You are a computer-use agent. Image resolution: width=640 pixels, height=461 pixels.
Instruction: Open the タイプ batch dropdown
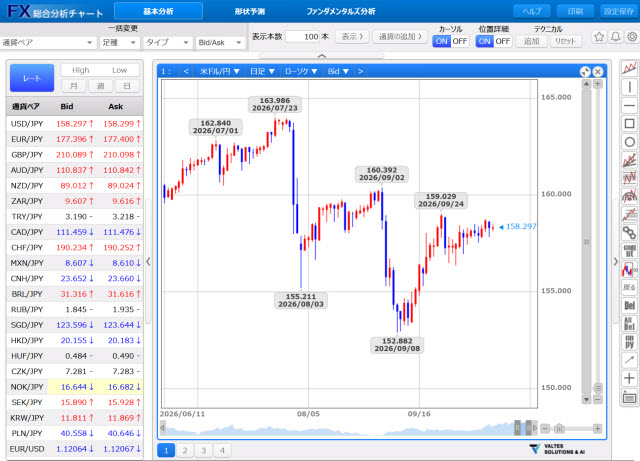pos(167,42)
